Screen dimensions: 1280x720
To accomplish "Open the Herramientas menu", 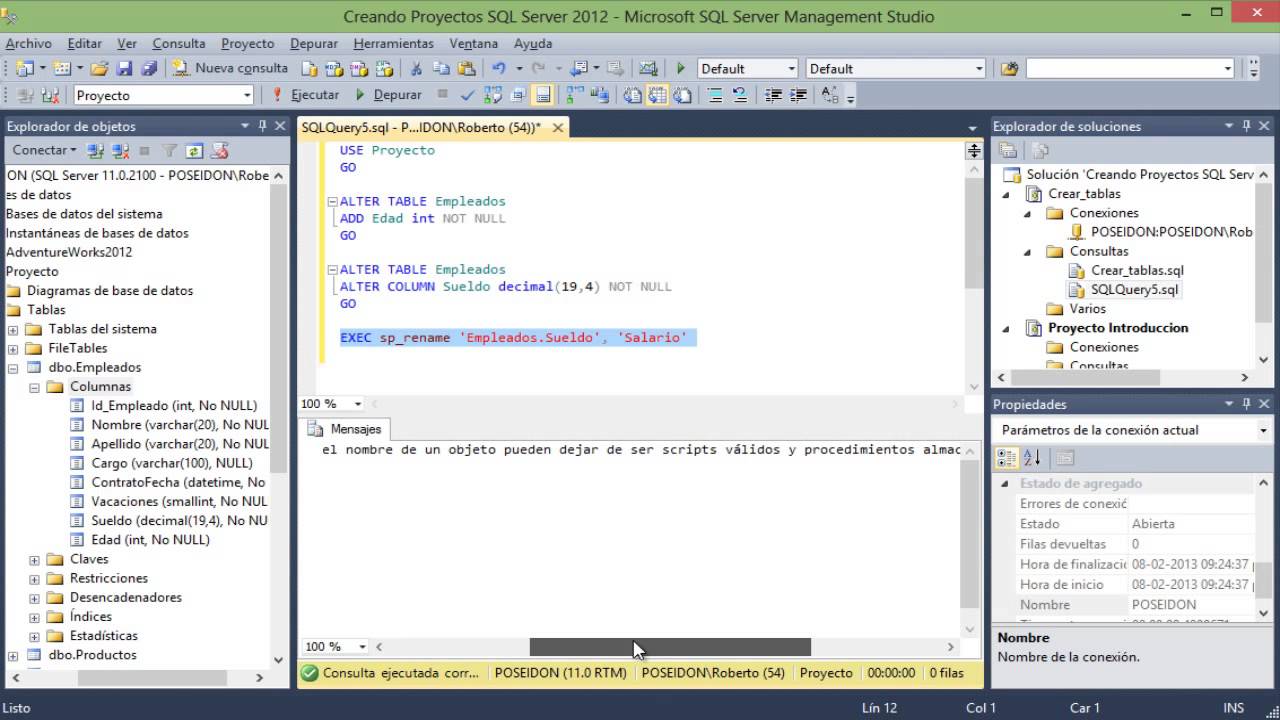I will coord(393,43).
